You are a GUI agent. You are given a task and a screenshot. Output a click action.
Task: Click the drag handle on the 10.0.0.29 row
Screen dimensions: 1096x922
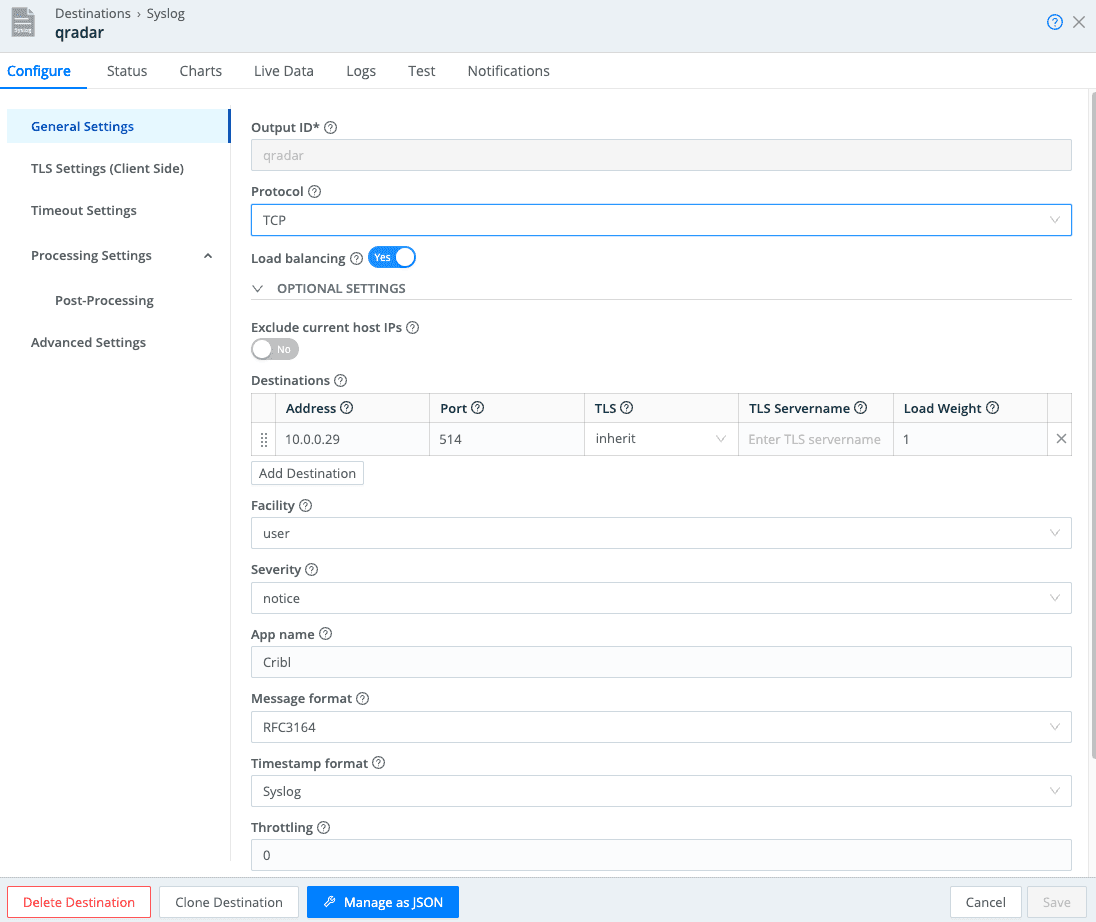pyautogui.click(x=264, y=439)
